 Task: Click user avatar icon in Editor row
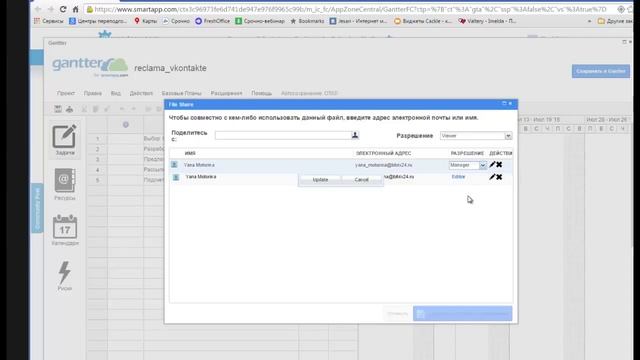click(x=176, y=177)
